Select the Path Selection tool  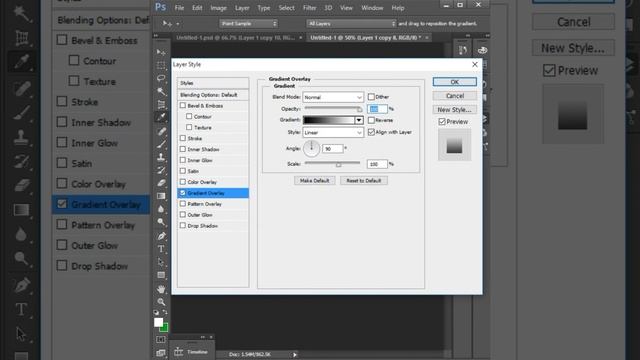coord(161,262)
